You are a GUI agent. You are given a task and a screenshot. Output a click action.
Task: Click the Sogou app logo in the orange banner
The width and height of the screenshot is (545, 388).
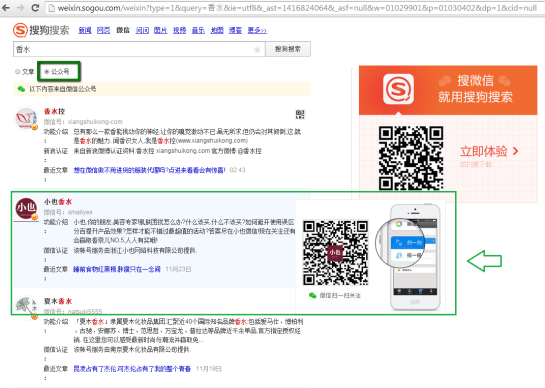coord(398,89)
